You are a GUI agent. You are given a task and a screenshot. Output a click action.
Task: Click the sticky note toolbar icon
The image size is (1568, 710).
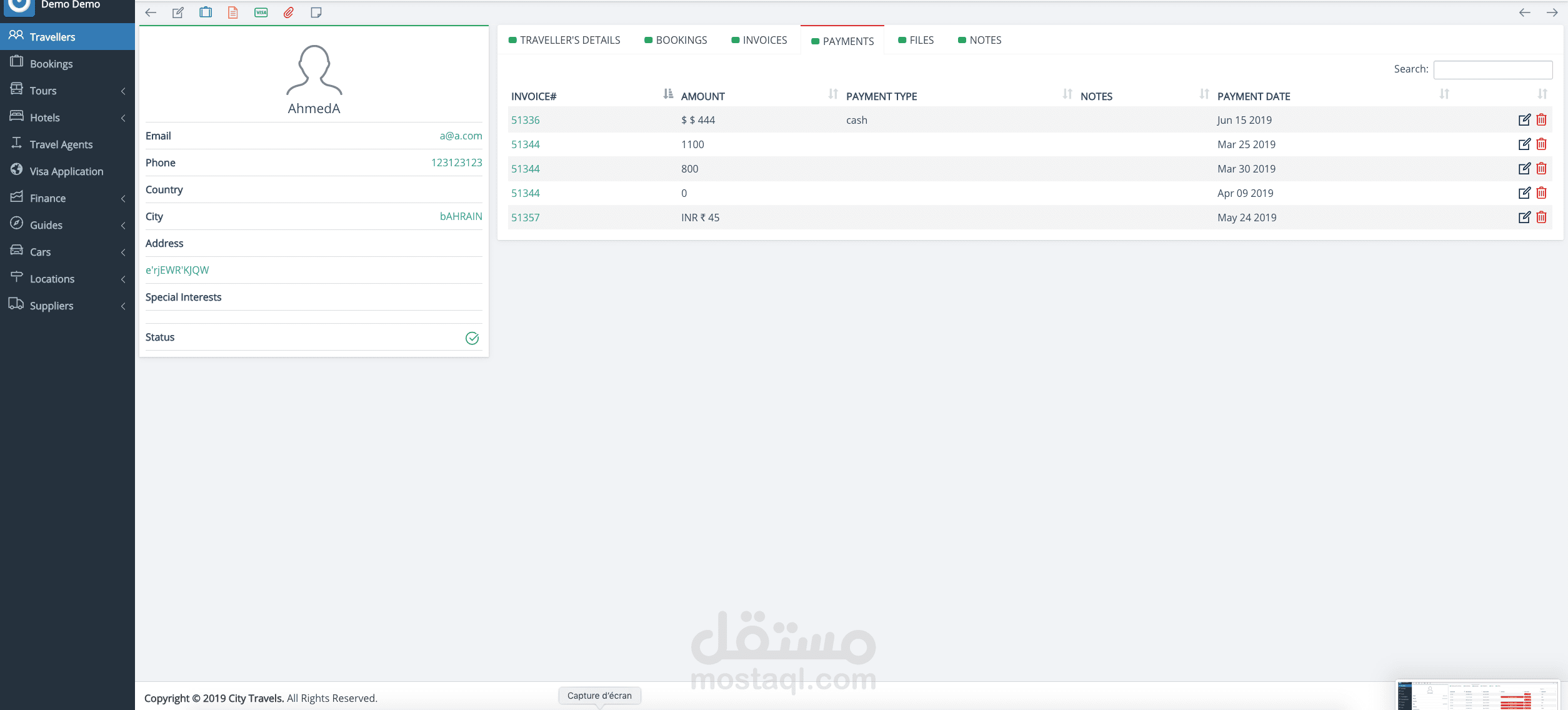(316, 12)
